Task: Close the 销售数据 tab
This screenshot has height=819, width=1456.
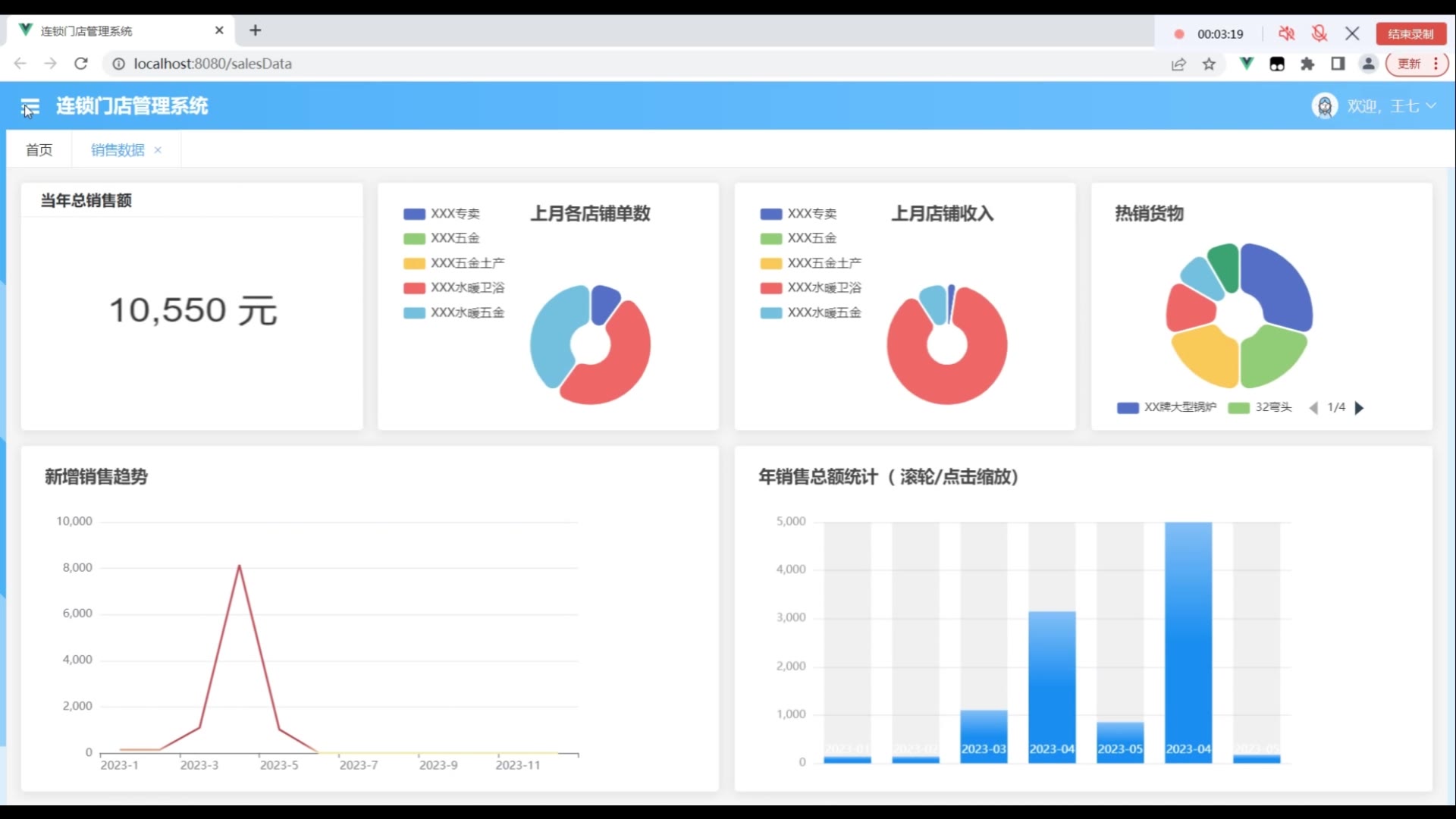Action: click(158, 150)
